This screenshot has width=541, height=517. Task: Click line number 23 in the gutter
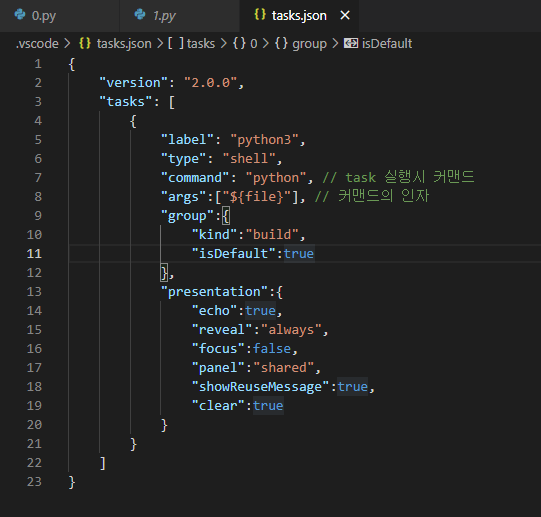[x=34, y=481]
